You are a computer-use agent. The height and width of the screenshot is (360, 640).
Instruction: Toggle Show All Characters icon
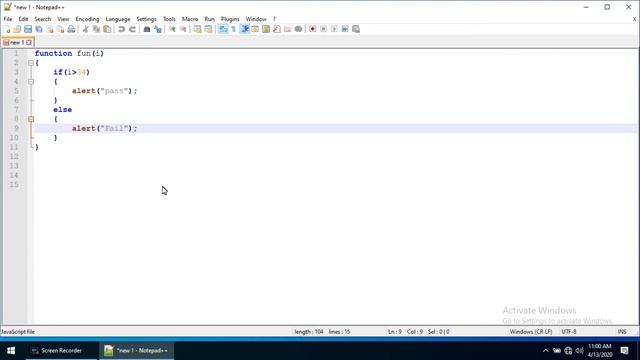pyautogui.click(x=233, y=29)
